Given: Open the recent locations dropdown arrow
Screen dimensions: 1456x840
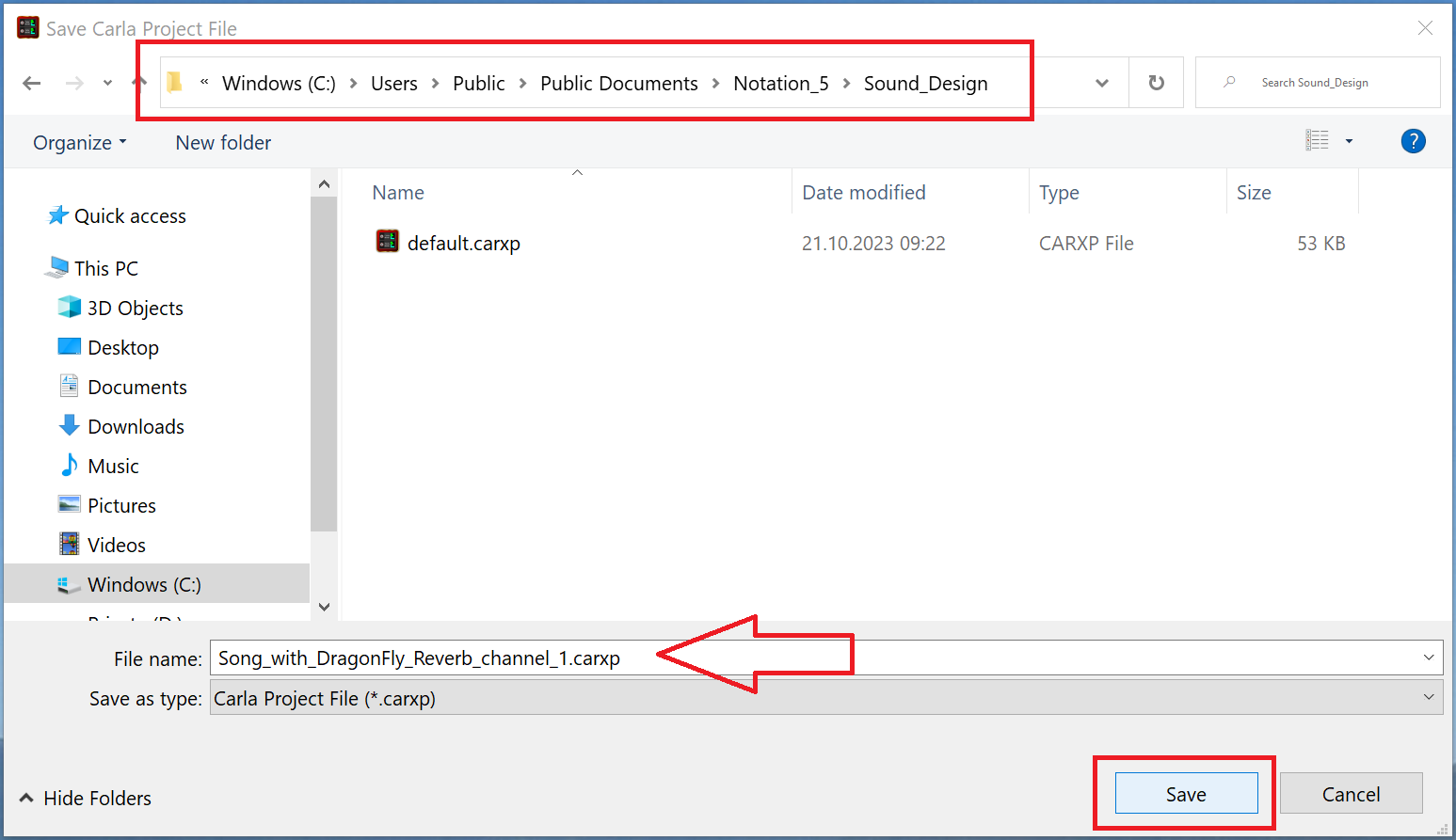Looking at the screenshot, I should [x=107, y=83].
